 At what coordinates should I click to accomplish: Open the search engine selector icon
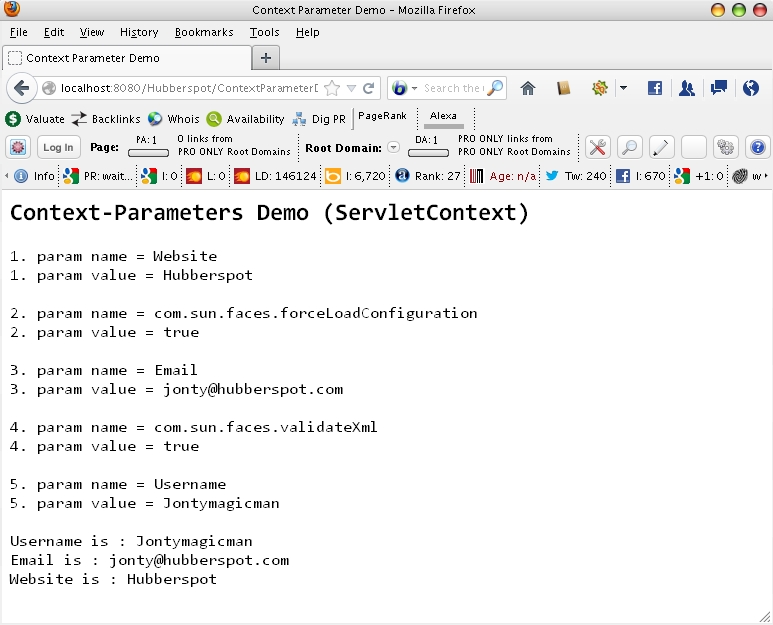point(404,88)
